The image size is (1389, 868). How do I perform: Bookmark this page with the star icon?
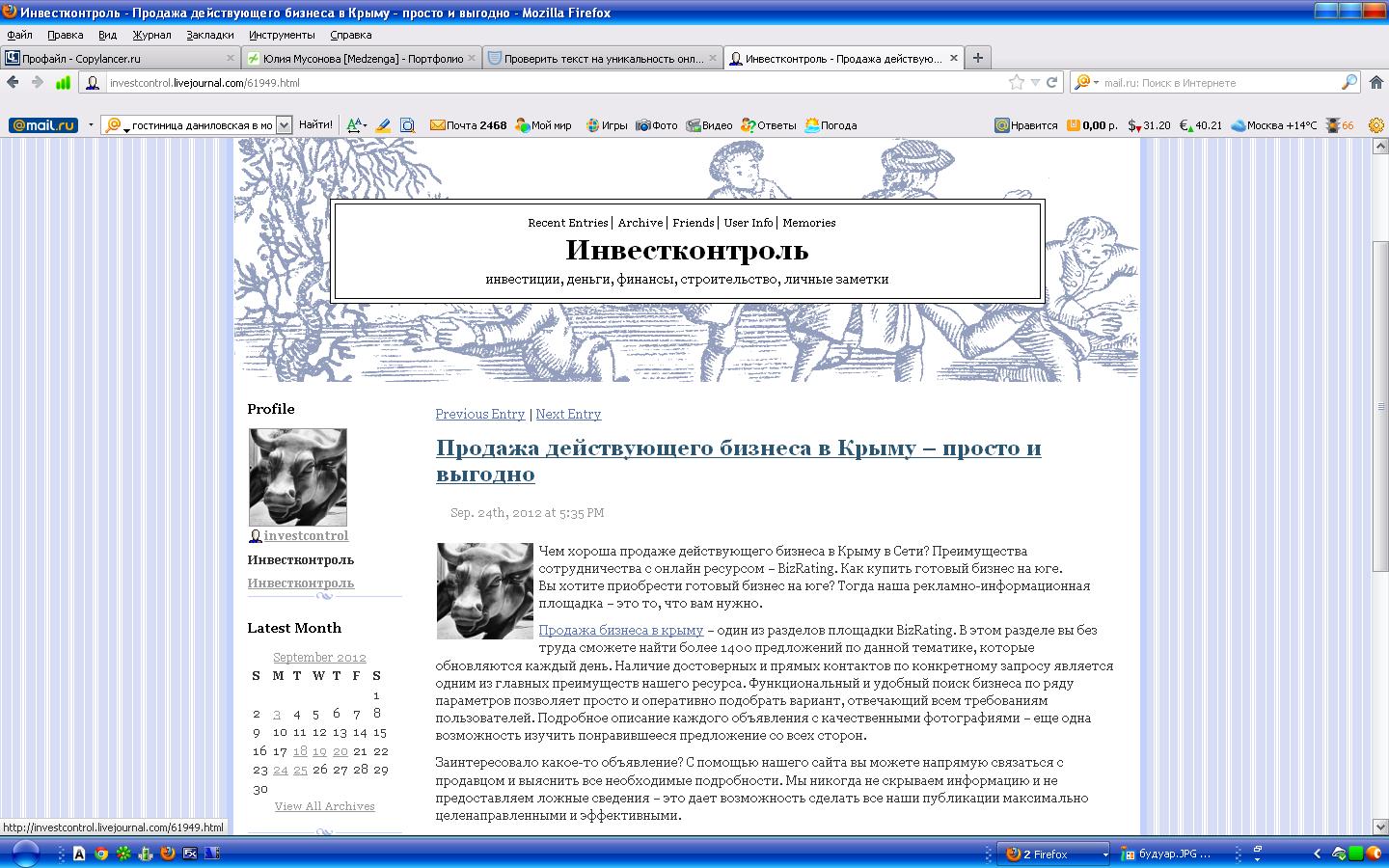point(1017,82)
